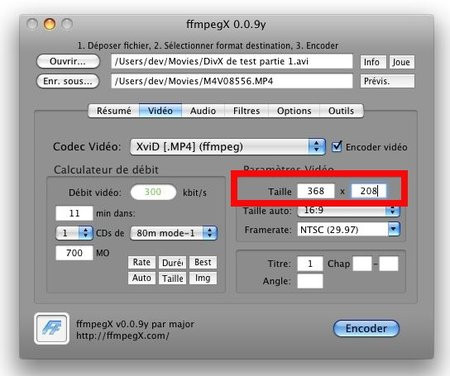This screenshot has width=450, height=376.
Task: Switch to the Résumé tab
Action: (x=114, y=111)
